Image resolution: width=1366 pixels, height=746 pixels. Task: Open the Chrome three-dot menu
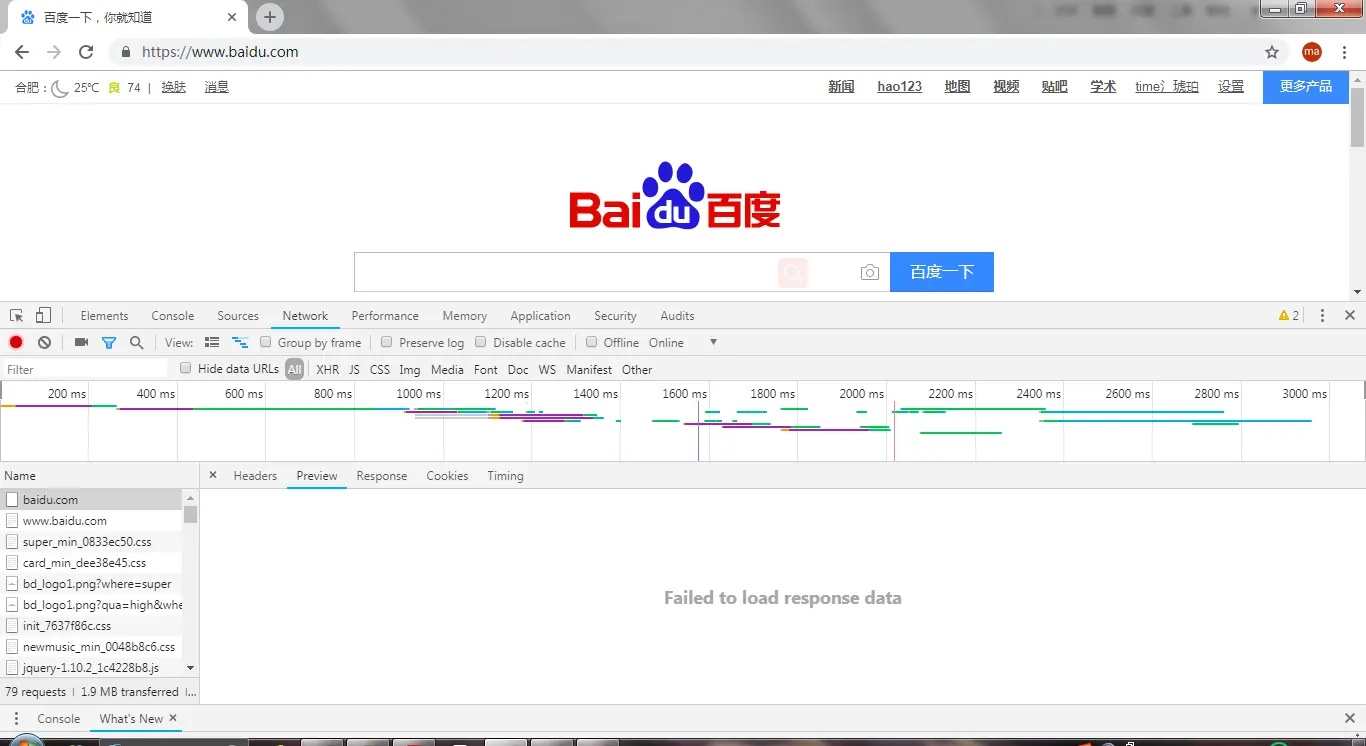tap(1345, 52)
